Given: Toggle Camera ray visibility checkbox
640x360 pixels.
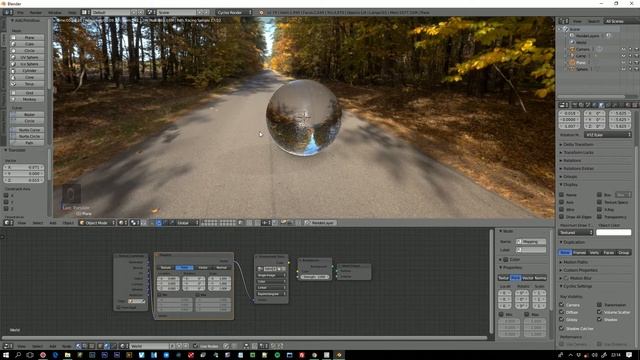Looking at the screenshot, I should (x=562, y=305).
